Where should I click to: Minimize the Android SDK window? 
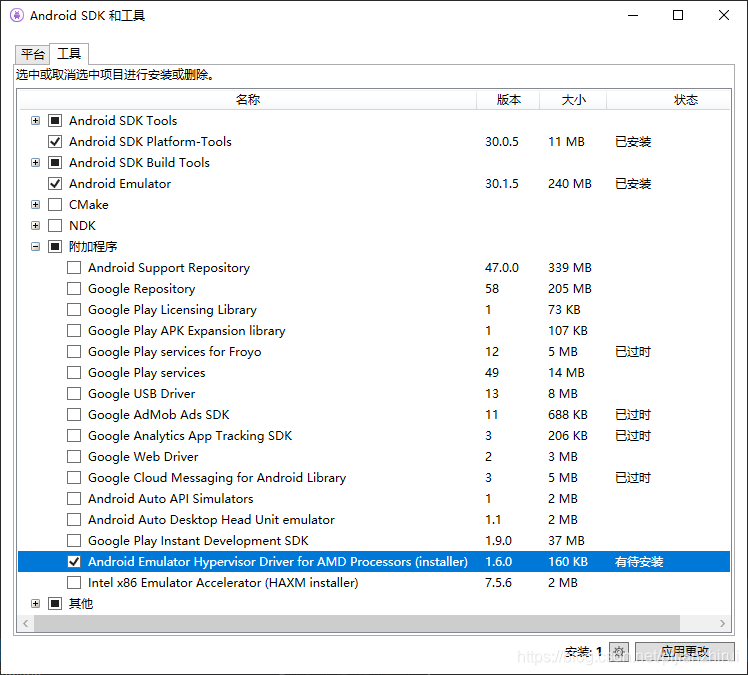(x=633, y=15)
